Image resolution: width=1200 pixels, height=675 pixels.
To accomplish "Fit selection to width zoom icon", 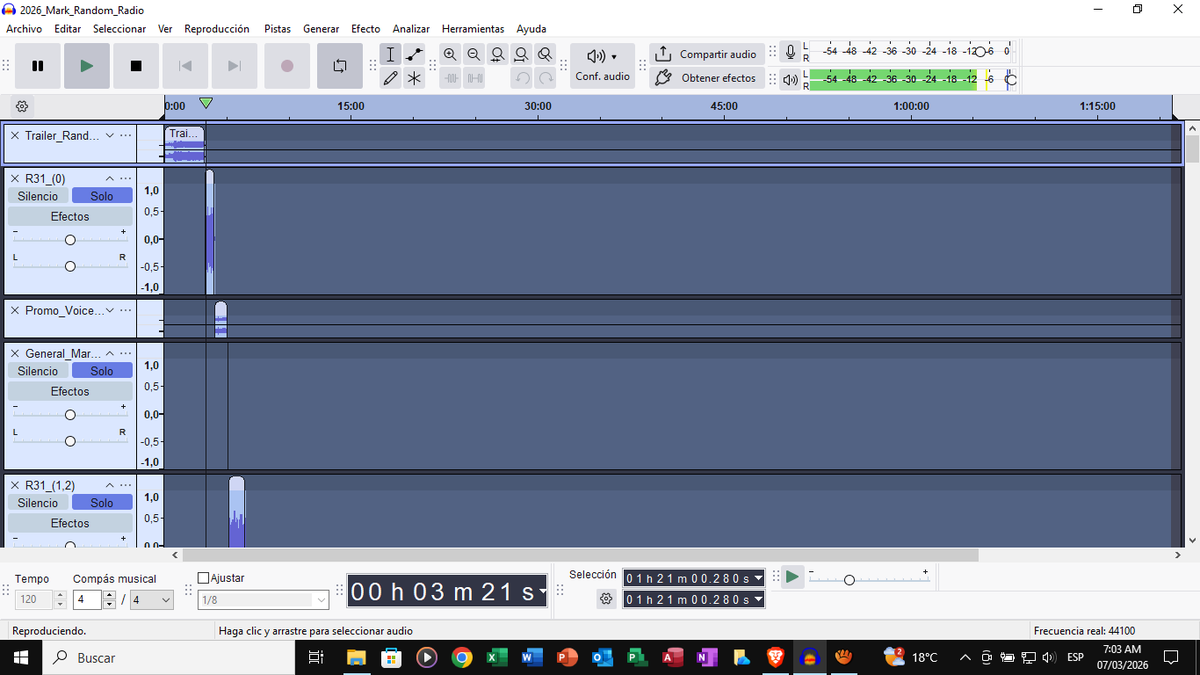I will pyautogui.click(x=497, y=54).
